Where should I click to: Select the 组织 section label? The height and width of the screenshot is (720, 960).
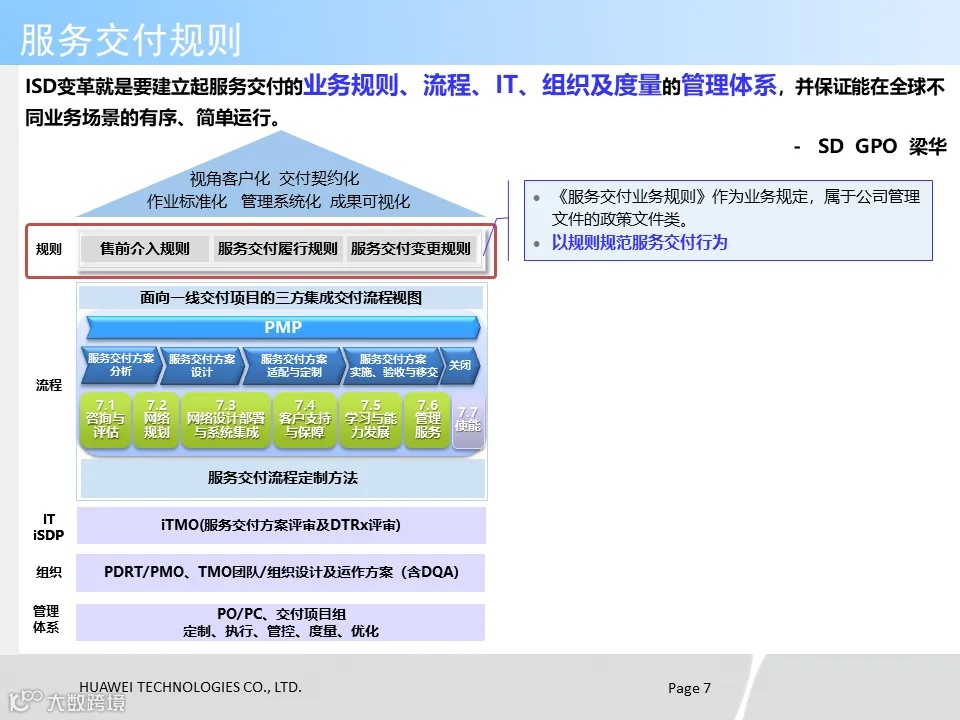tap(48, 572)
